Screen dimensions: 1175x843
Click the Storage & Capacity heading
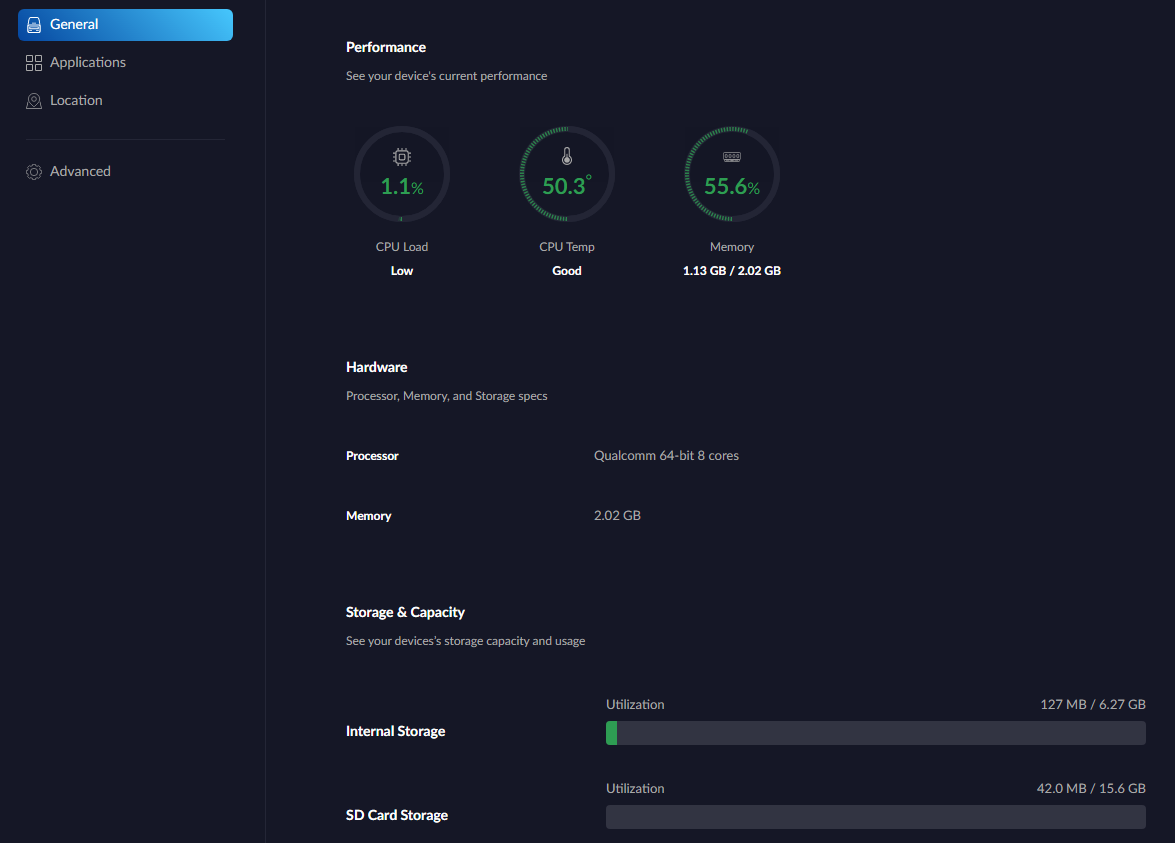(405, 612)
